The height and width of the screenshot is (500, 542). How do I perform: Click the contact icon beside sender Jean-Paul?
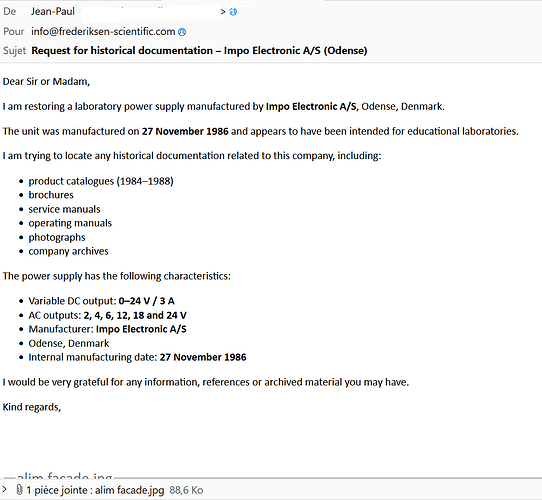pyautogui.click(x=233, y=12)
